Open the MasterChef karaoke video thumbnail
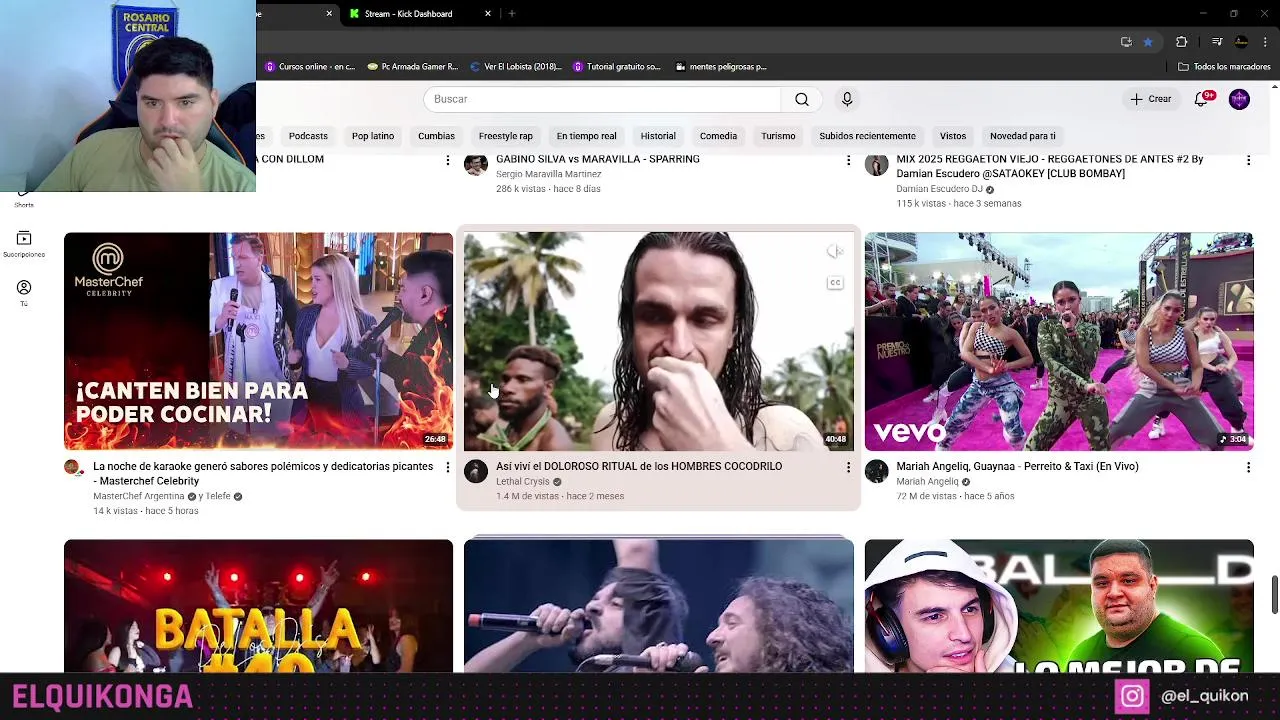Image resolution: width=1280 pixels, height=720 pixels. tap(258, 341)
